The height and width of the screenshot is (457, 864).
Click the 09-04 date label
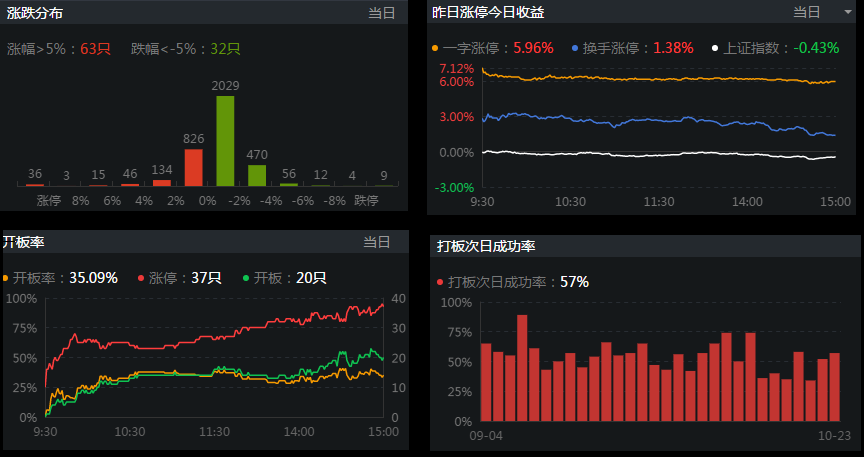[486, 436]
